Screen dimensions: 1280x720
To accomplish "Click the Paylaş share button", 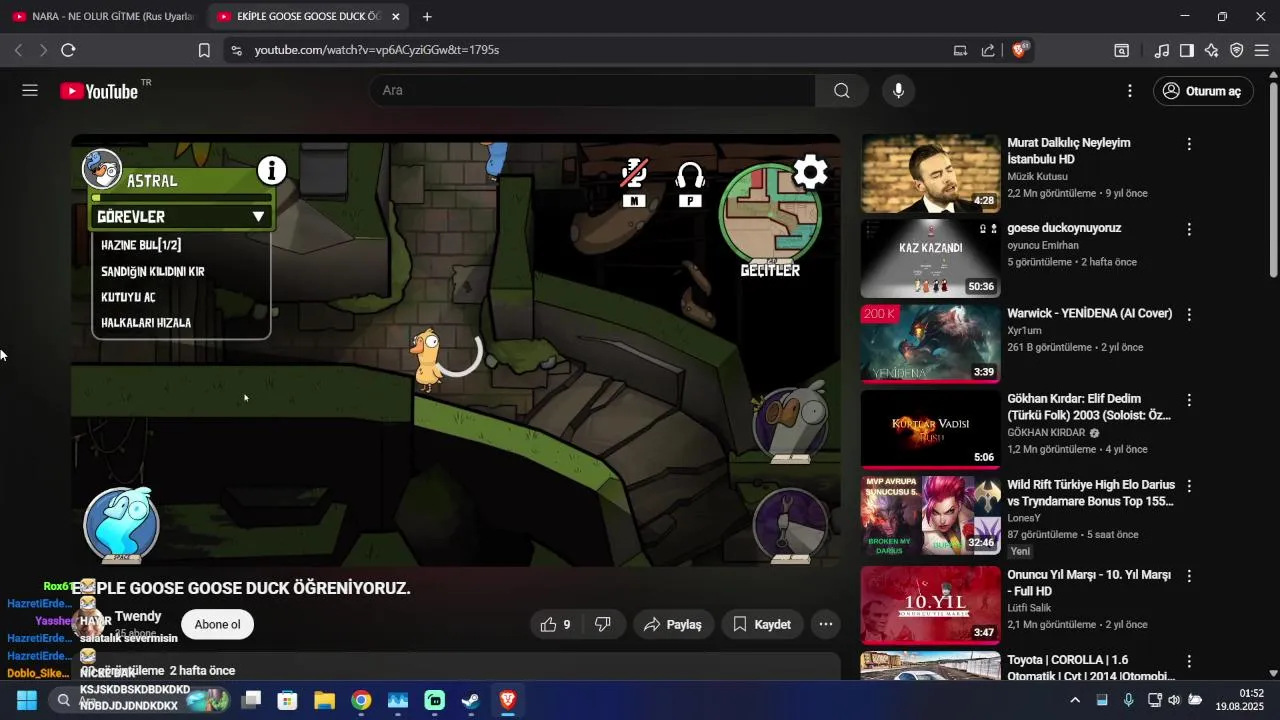I will pos(673,624).
